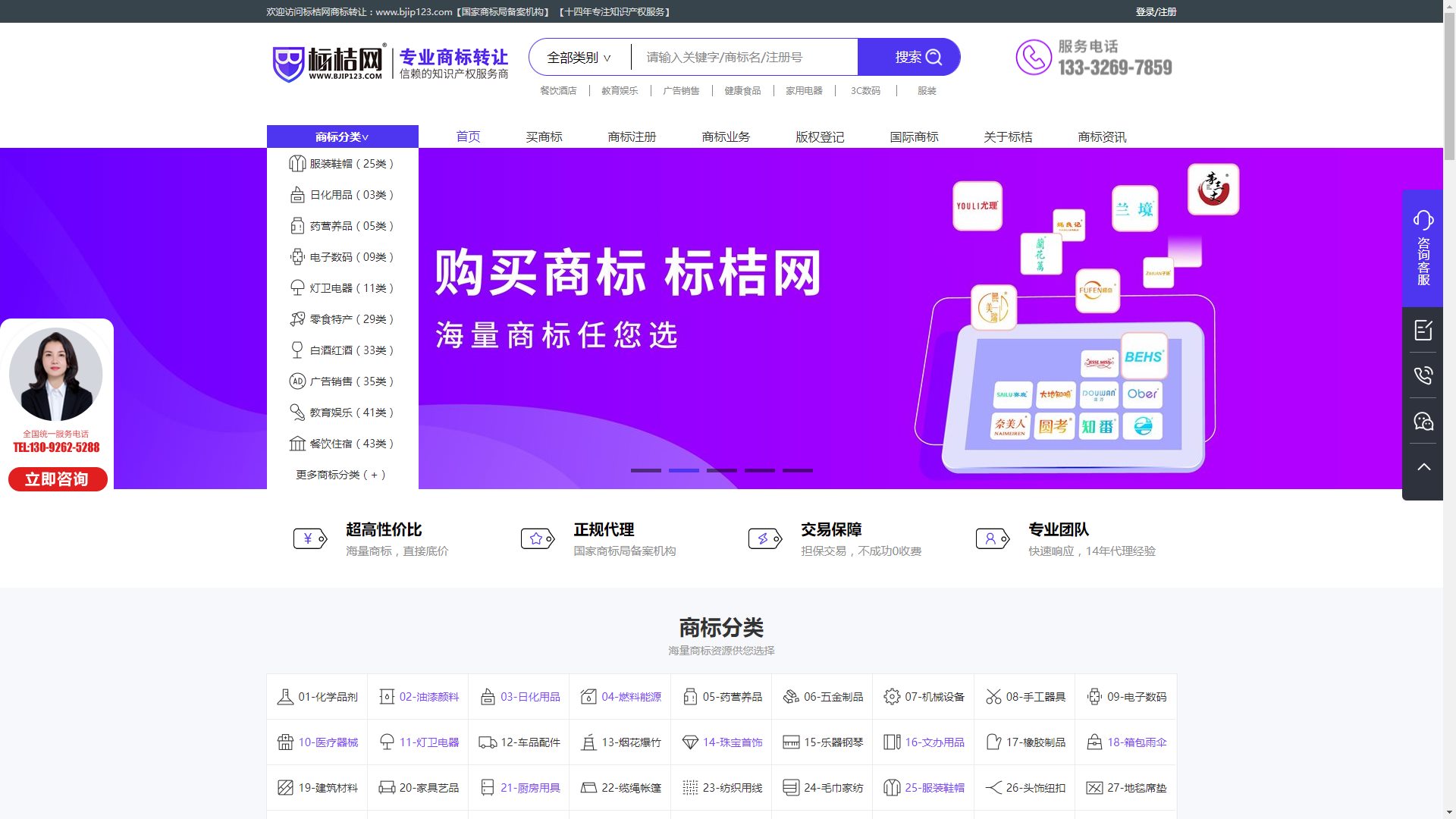Viewport: 1456px width, 819px height.
Task: Expand the 商标分类 sidebar menu
Action: [342, 136]
